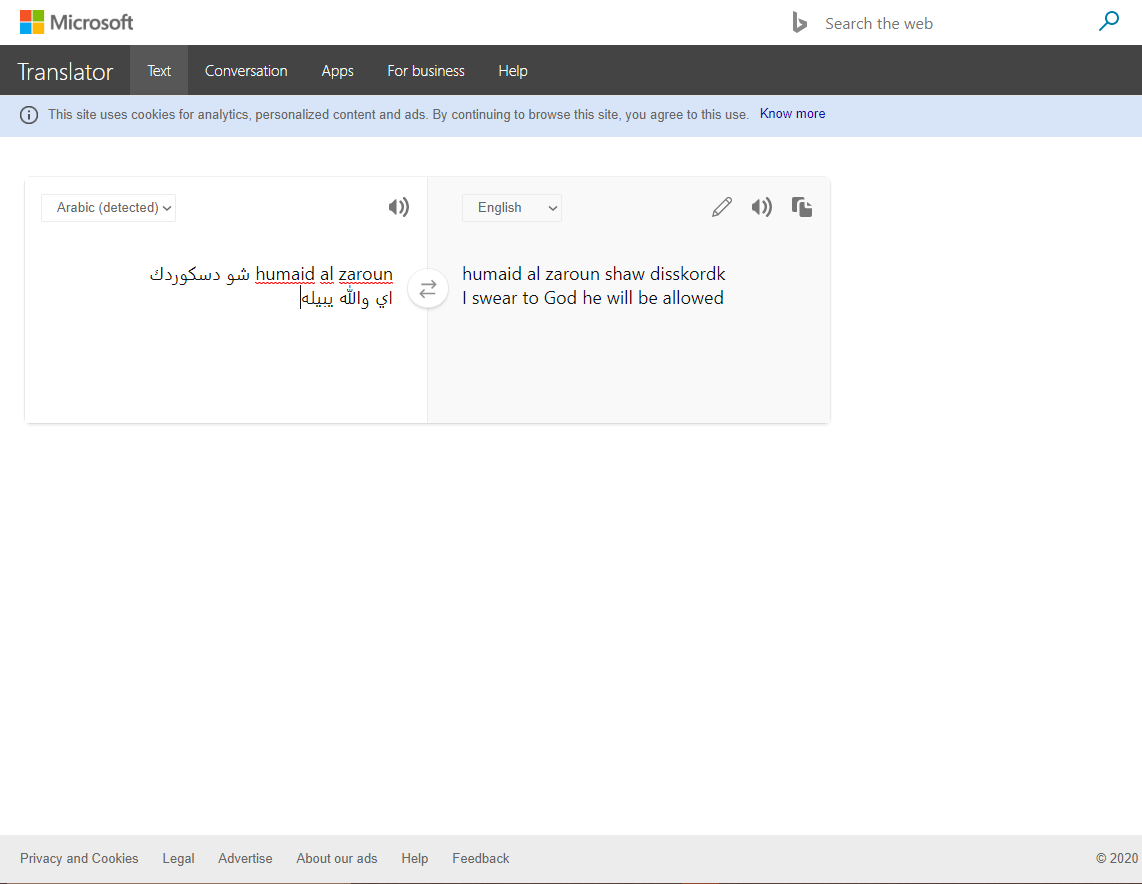
Task: Switch to the Conversation tab
Action: [x=246, y=71]
